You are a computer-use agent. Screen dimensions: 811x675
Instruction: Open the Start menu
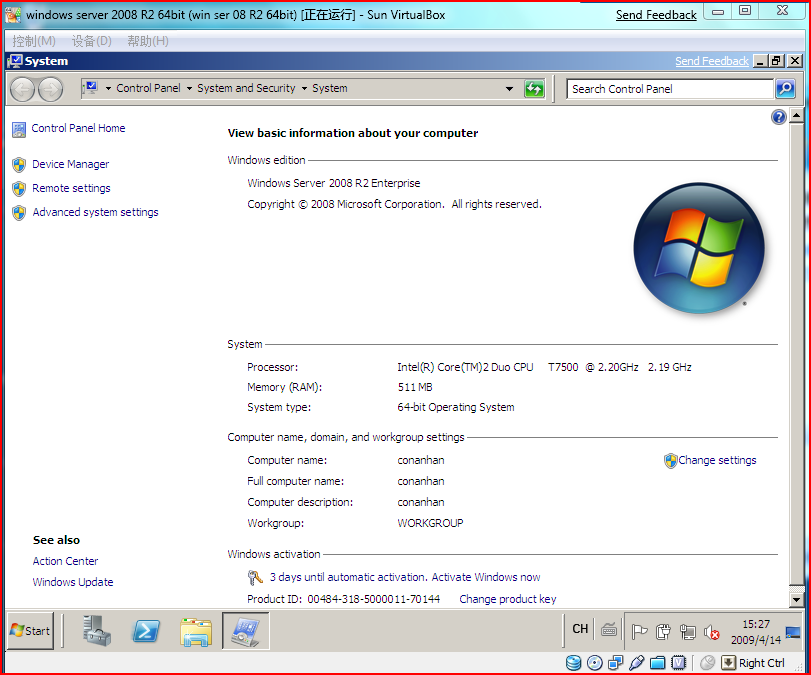[x=31, y=631]
